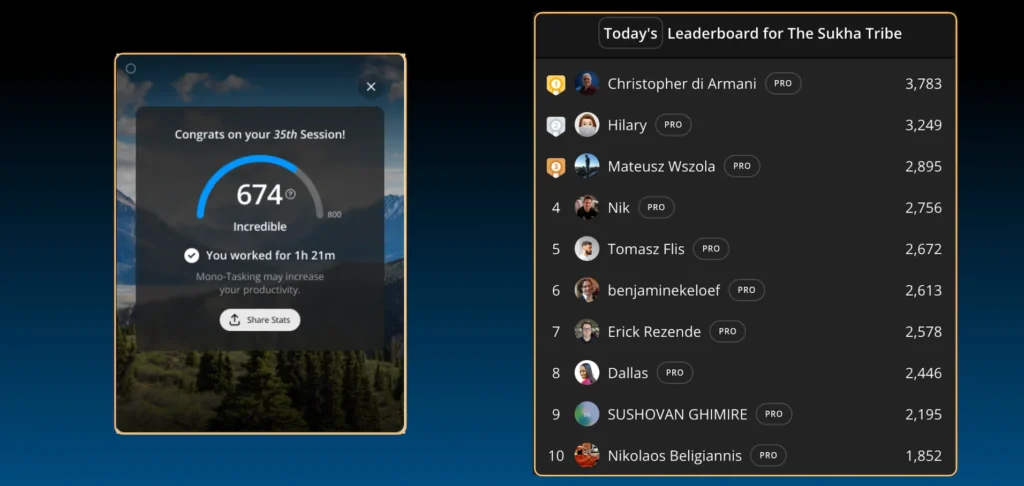Click the gold first-place medal icon
The image size is (1024, 486).
coord(556,84)
